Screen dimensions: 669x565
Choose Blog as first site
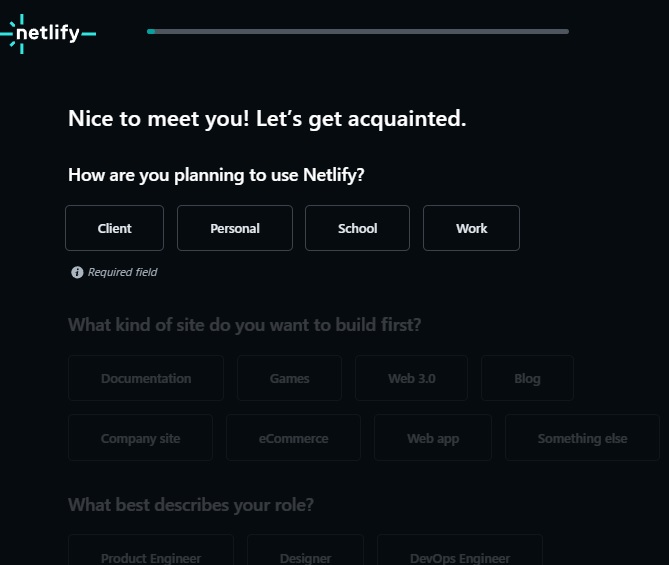point(527,378)
